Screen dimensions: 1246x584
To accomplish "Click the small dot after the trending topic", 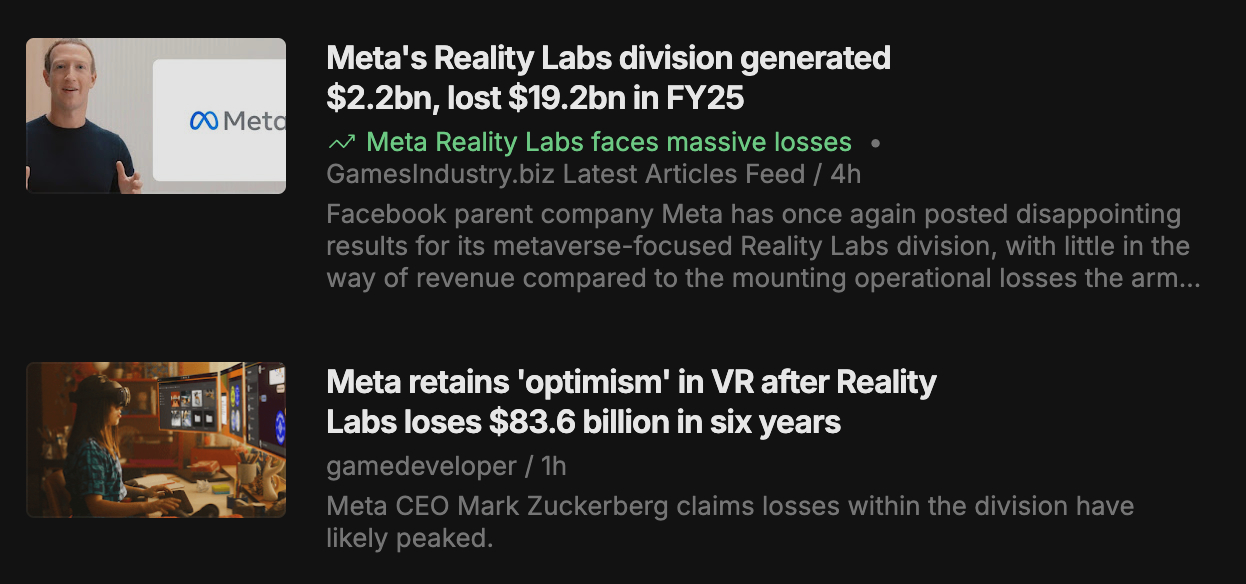I will (x=876, y=143).
